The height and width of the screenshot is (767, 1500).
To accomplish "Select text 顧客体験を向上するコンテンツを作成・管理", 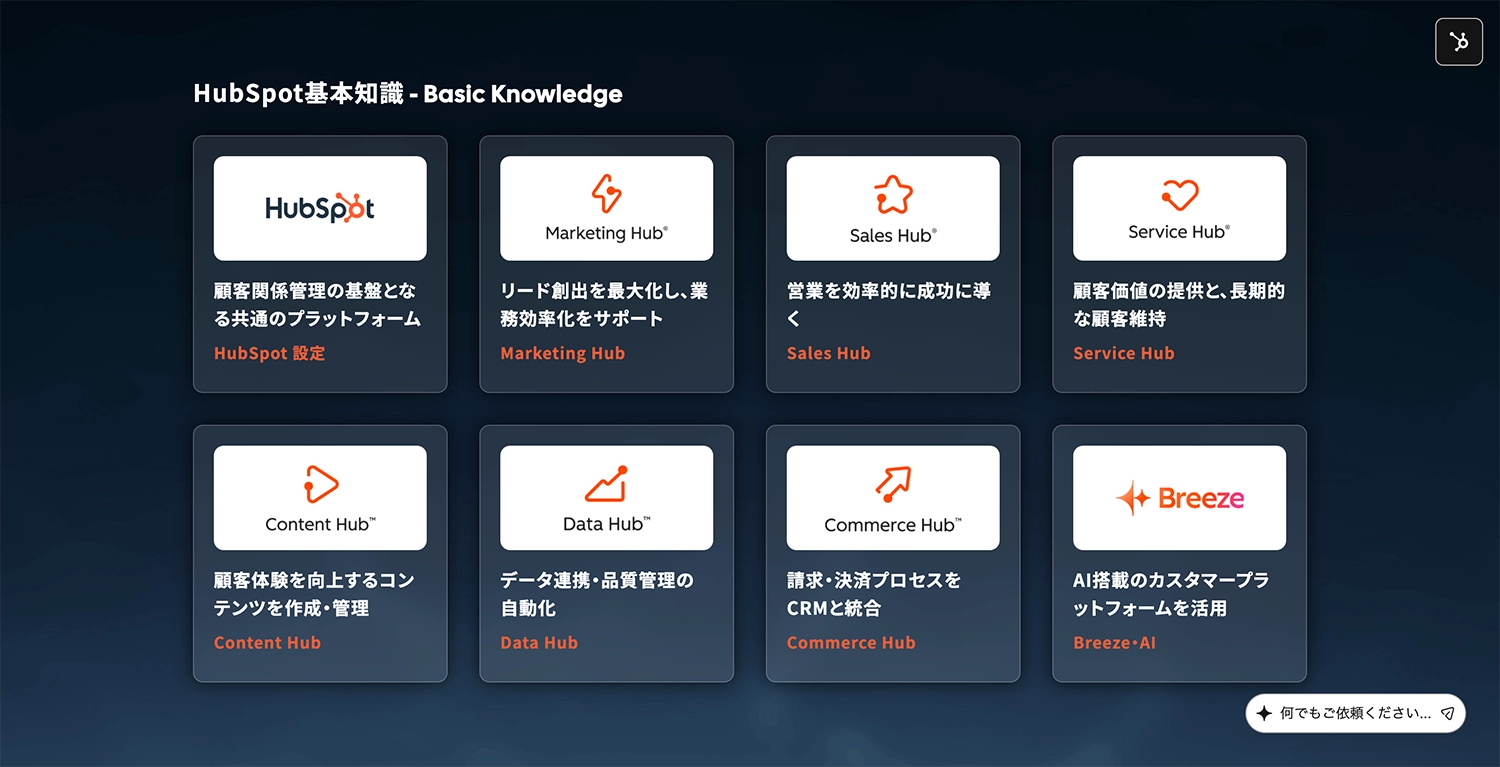I will [314, 594].
